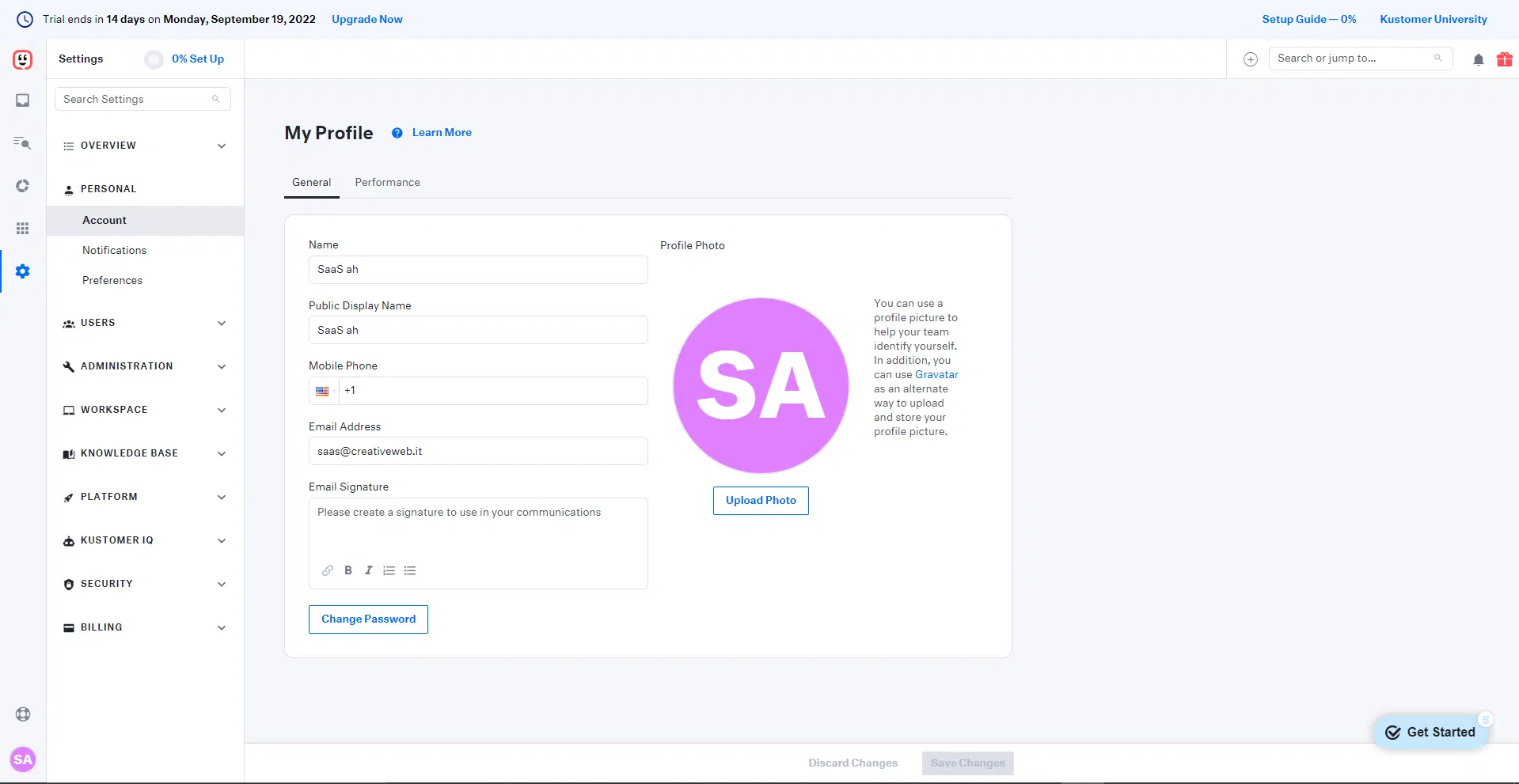
Task: Expand the Knowledge Base section
Action: [145, 453]
